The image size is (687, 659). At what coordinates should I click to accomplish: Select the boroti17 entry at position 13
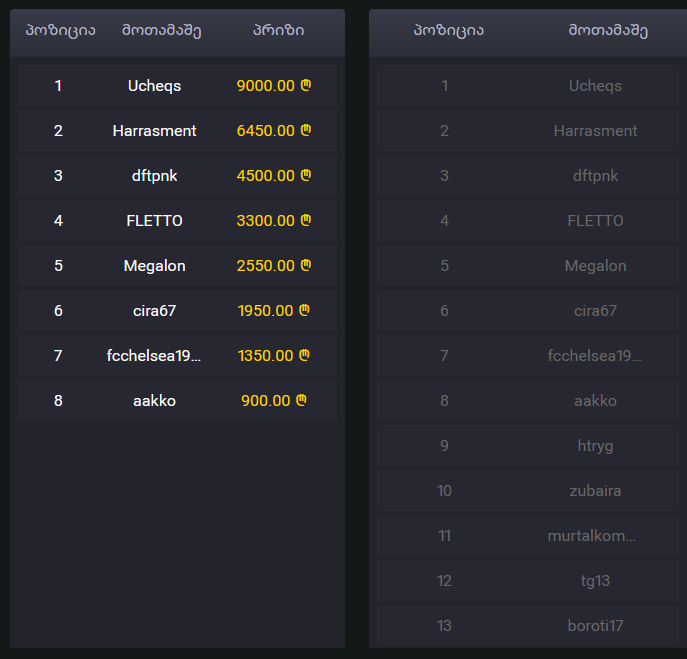point(528,626)
